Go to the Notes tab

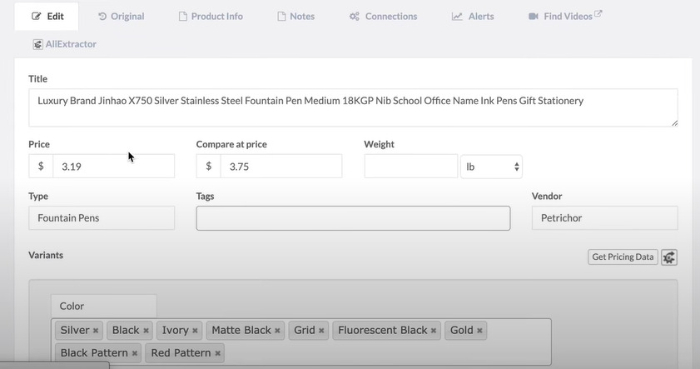coord(296,17)
